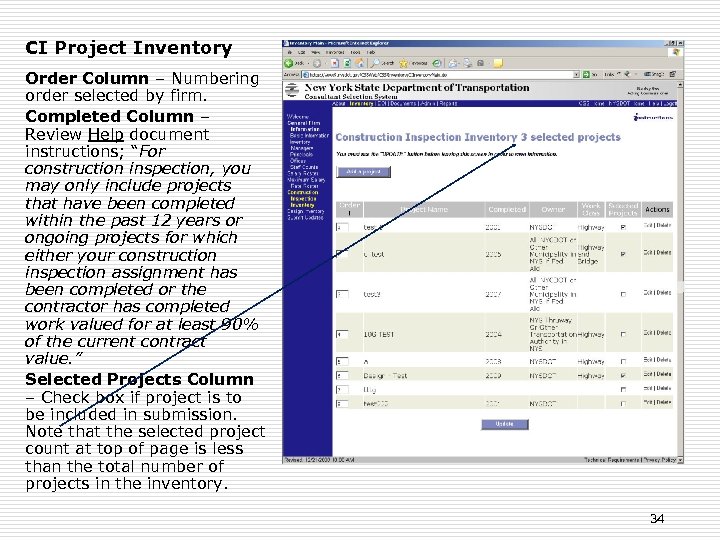Click the green Refresh page icon
This screenshot has height=540, width=720.
click(347, 63)
